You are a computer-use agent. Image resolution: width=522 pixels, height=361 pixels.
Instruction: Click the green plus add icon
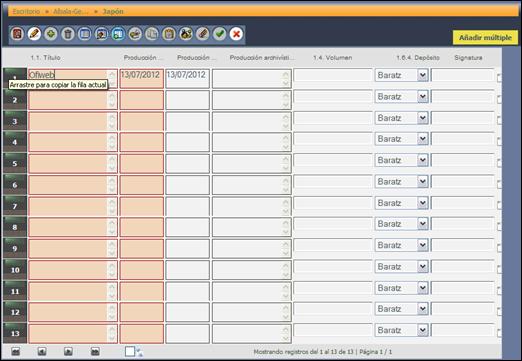click(x=51, y=34)
